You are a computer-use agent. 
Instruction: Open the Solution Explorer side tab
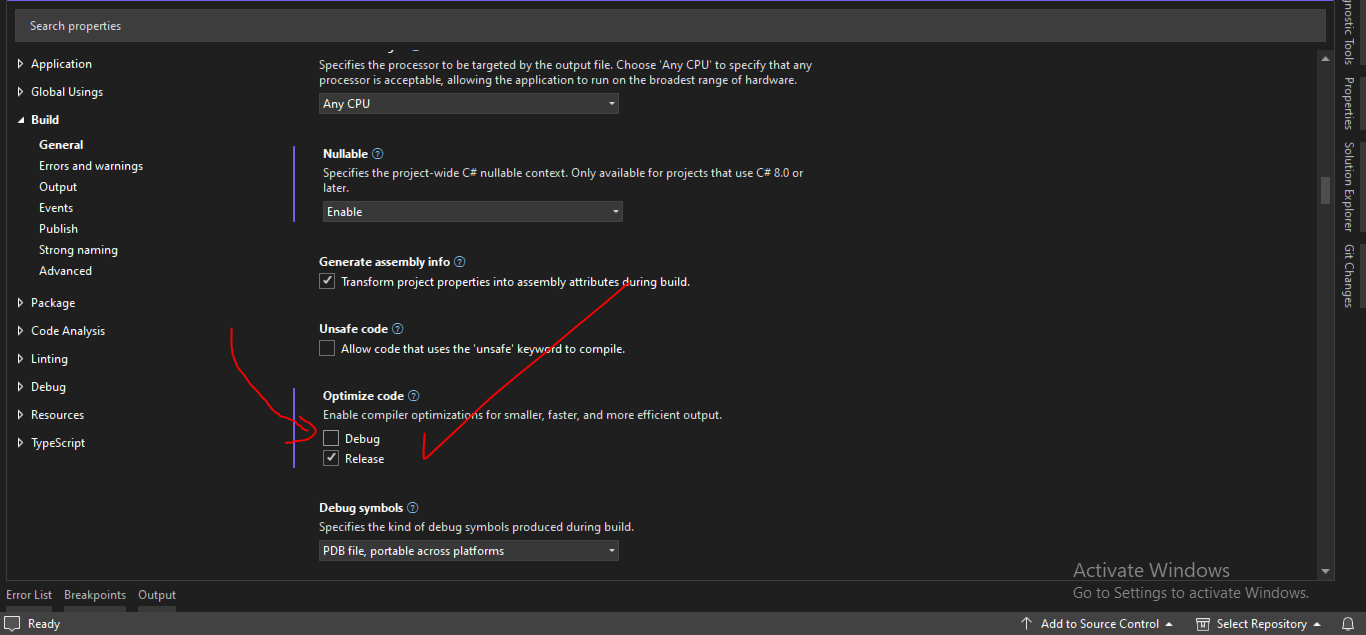coord(1349,187)
